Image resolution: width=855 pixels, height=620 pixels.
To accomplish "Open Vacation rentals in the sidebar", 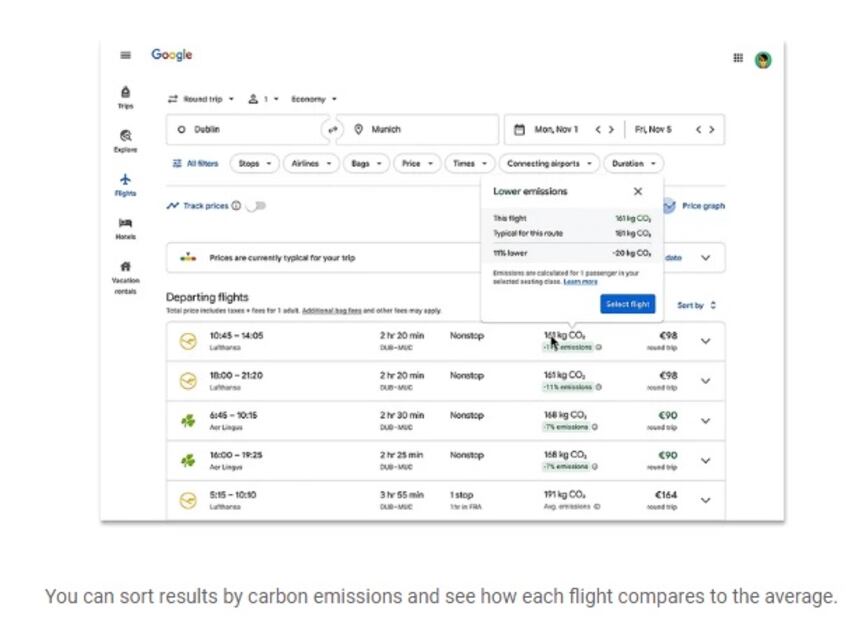I will coord(125,273).
